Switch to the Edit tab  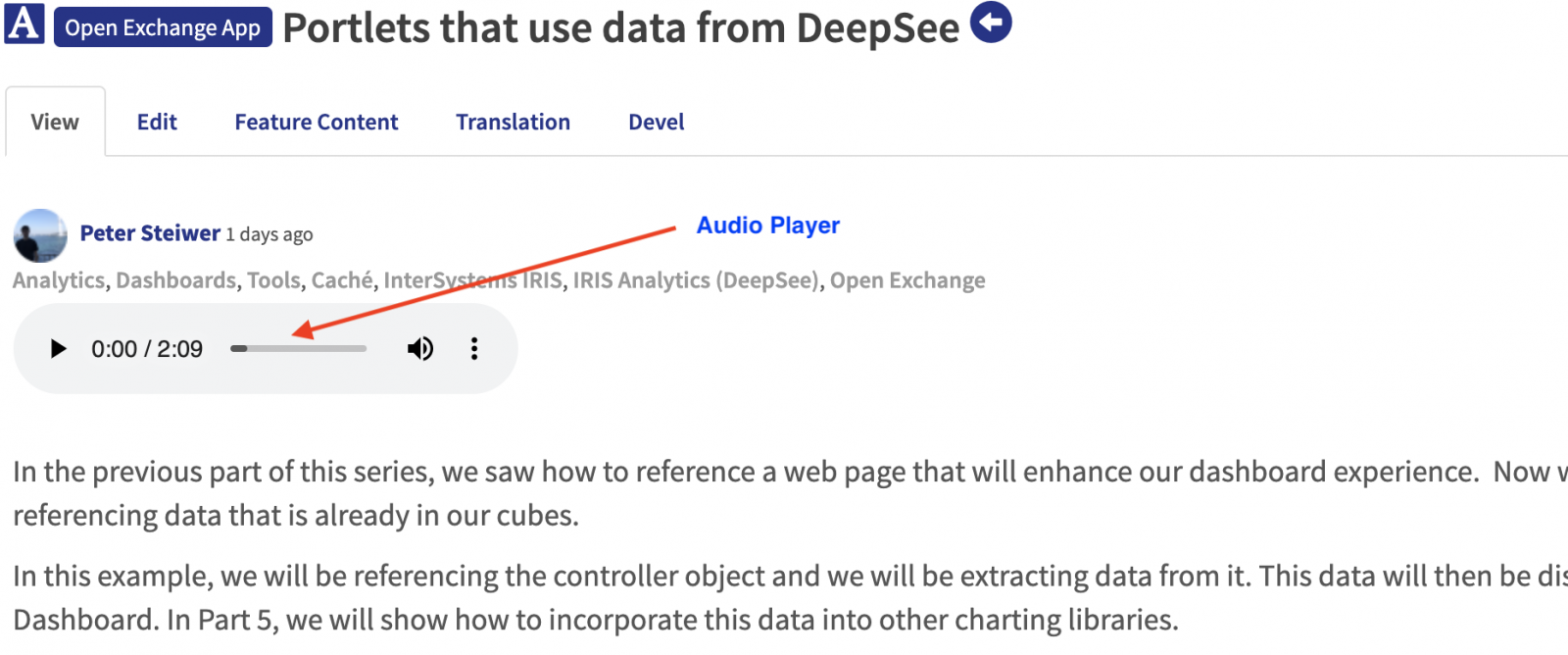click(157, 122)
